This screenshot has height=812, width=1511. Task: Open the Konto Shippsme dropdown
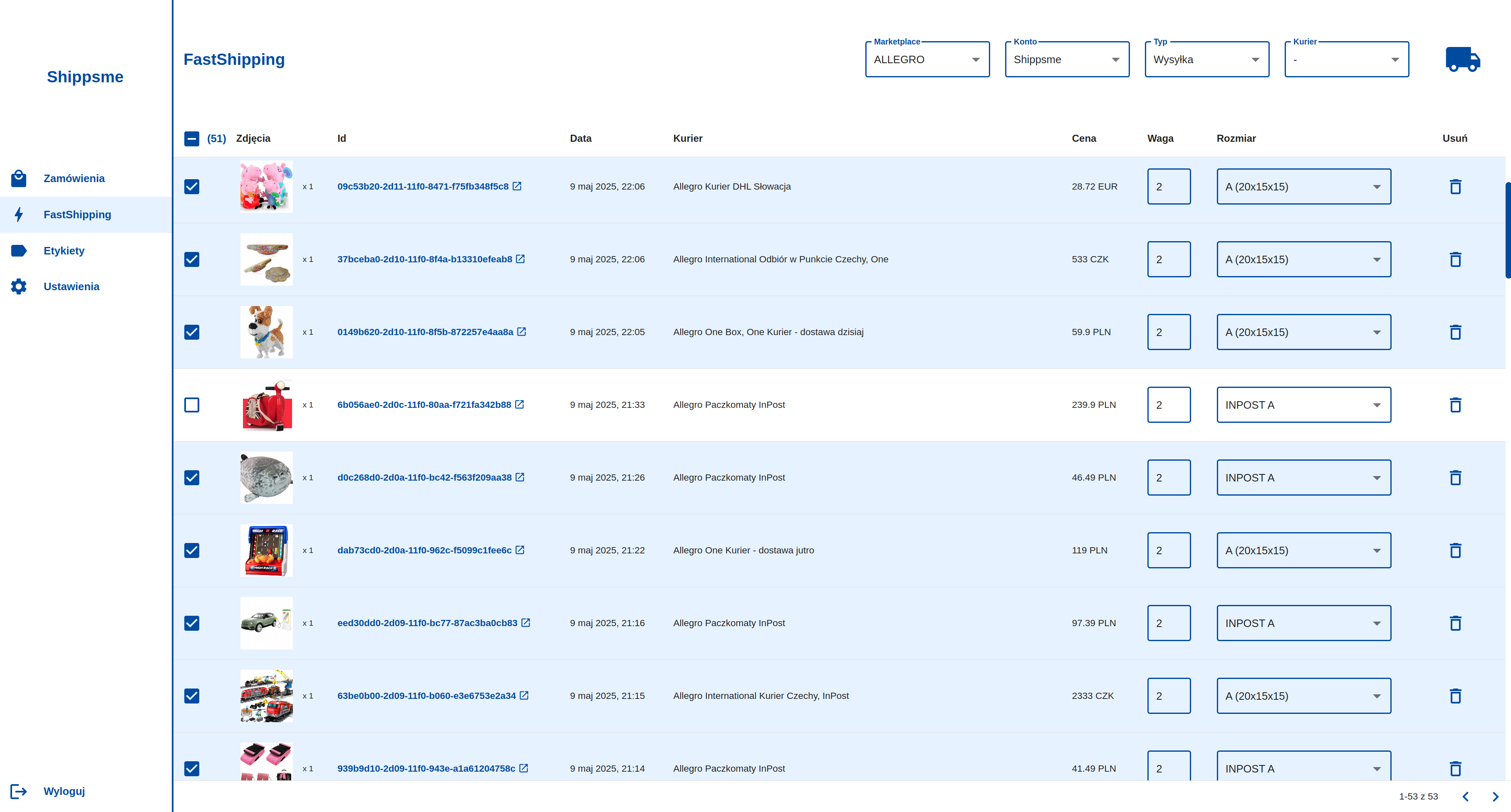[1067, 59]
